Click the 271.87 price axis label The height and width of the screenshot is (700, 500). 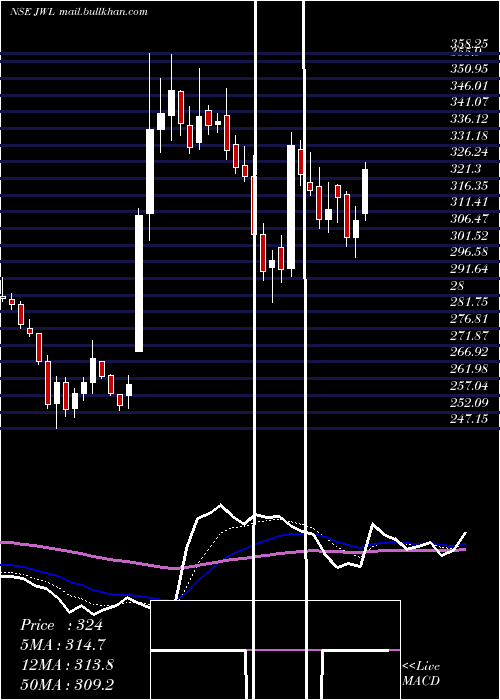[x=469, y=335]
